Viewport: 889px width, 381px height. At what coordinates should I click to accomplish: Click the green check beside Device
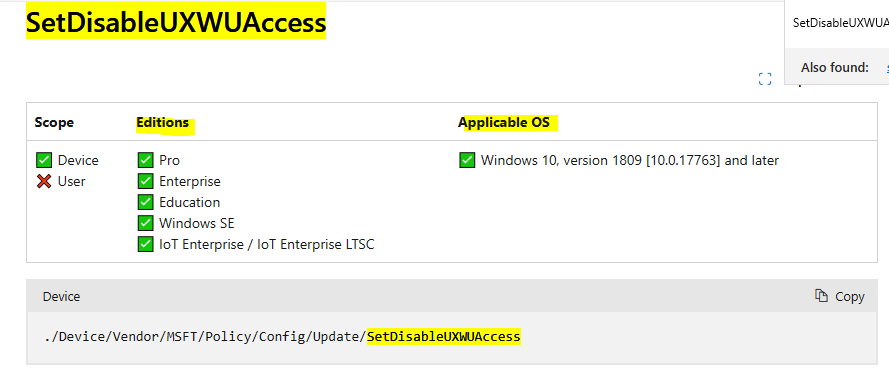[44, 160]
